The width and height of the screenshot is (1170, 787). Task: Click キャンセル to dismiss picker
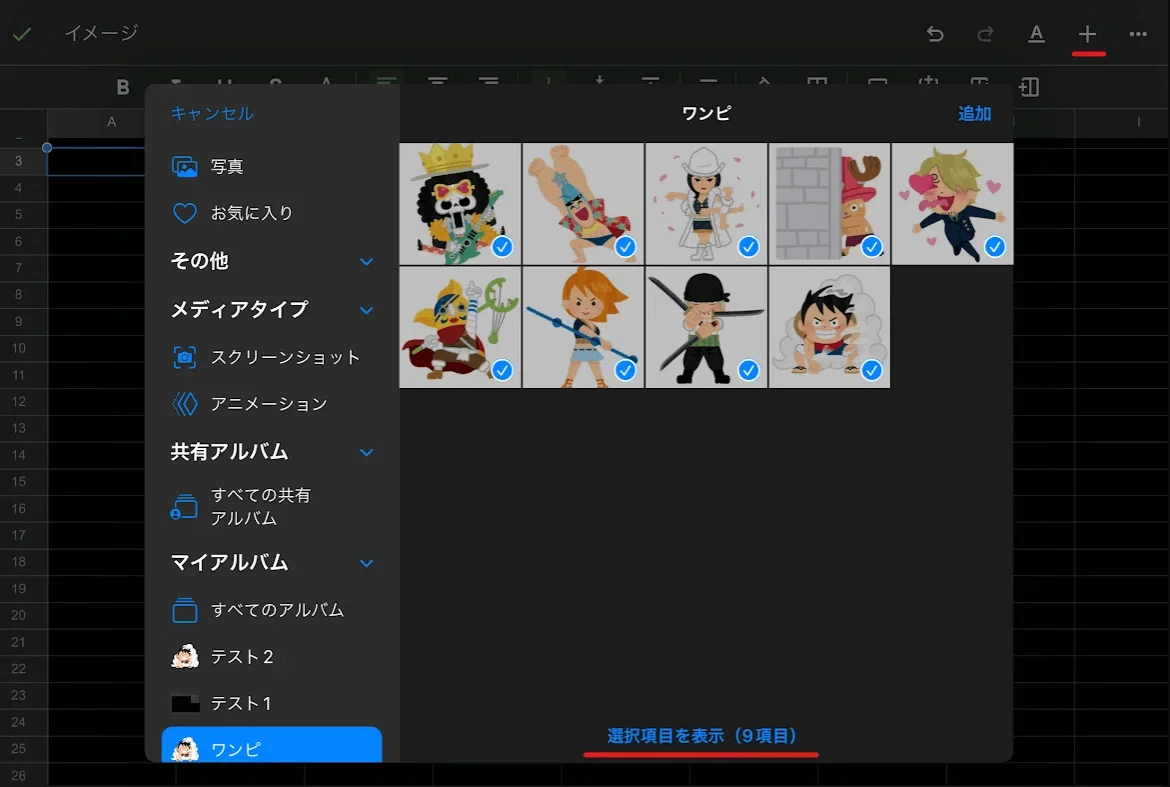212,113
